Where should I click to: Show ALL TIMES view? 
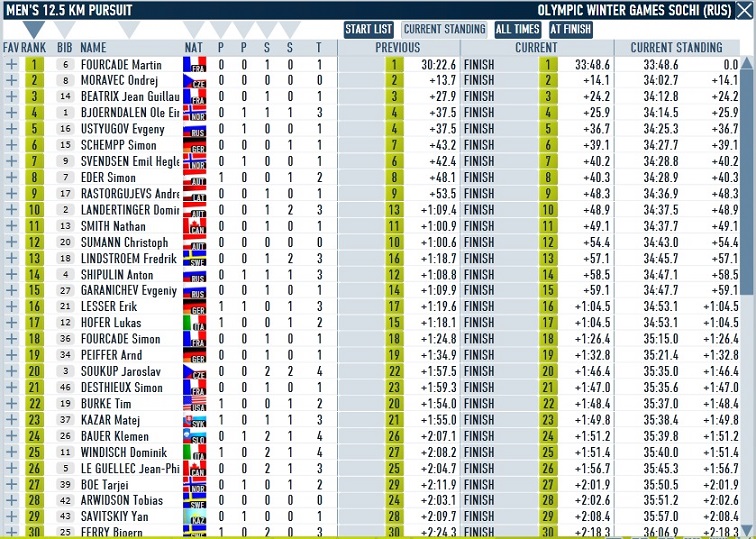pyautogui.click(x=517, y=29)
